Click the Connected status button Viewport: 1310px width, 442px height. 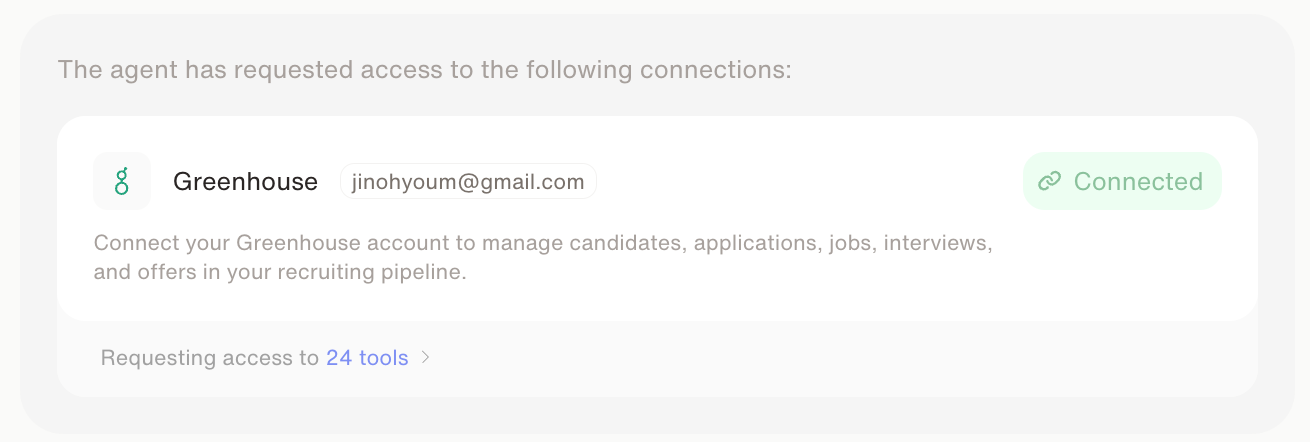pyautogui.click(x=1122, y=181)
